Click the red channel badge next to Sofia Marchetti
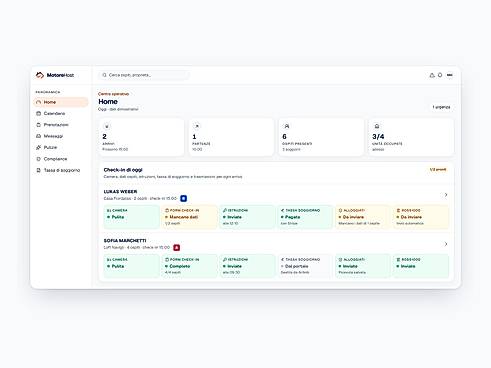This screenshot has width=491, height=368. click(177, 248)
